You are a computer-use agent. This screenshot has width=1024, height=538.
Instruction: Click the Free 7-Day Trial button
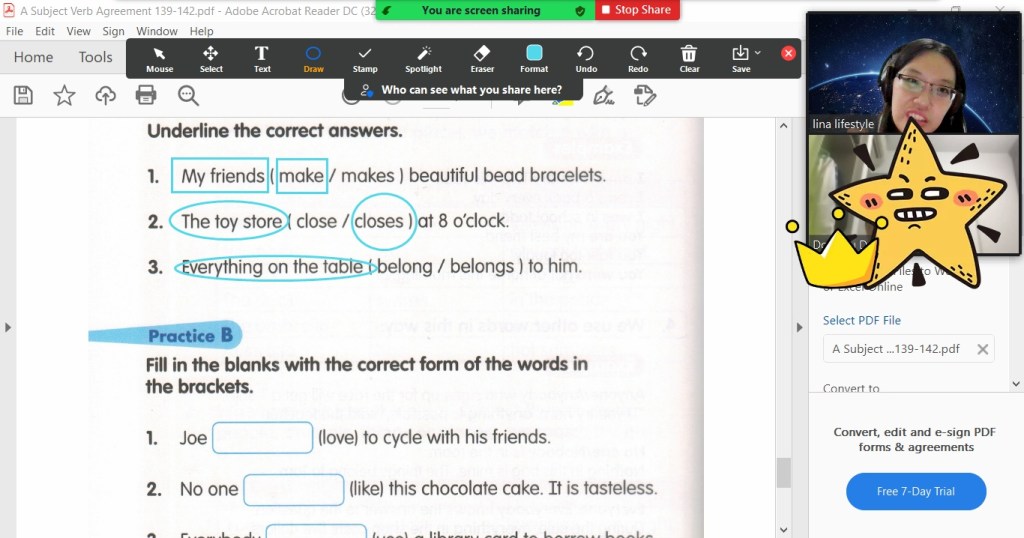click(x=916, y=491)
